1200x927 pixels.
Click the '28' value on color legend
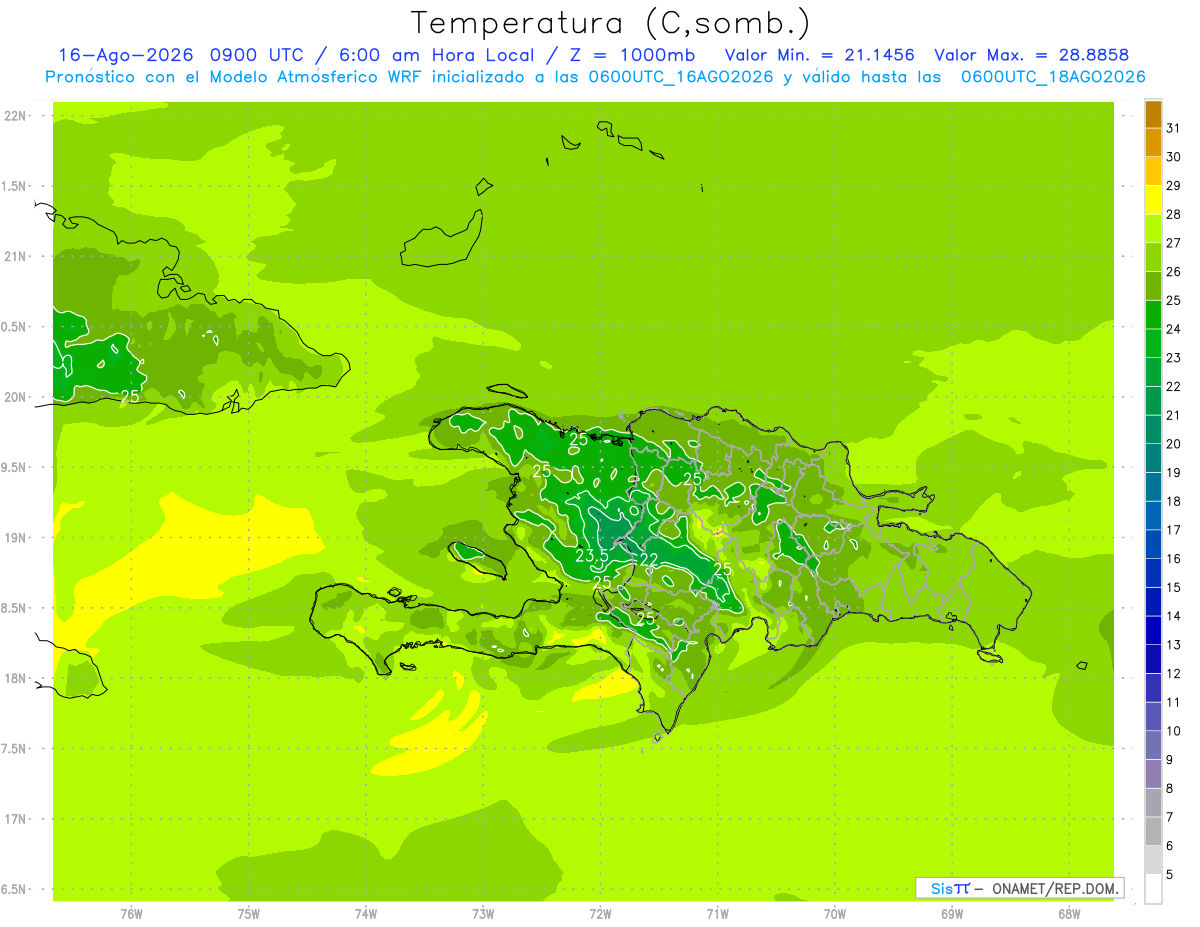coord(1173,213)
